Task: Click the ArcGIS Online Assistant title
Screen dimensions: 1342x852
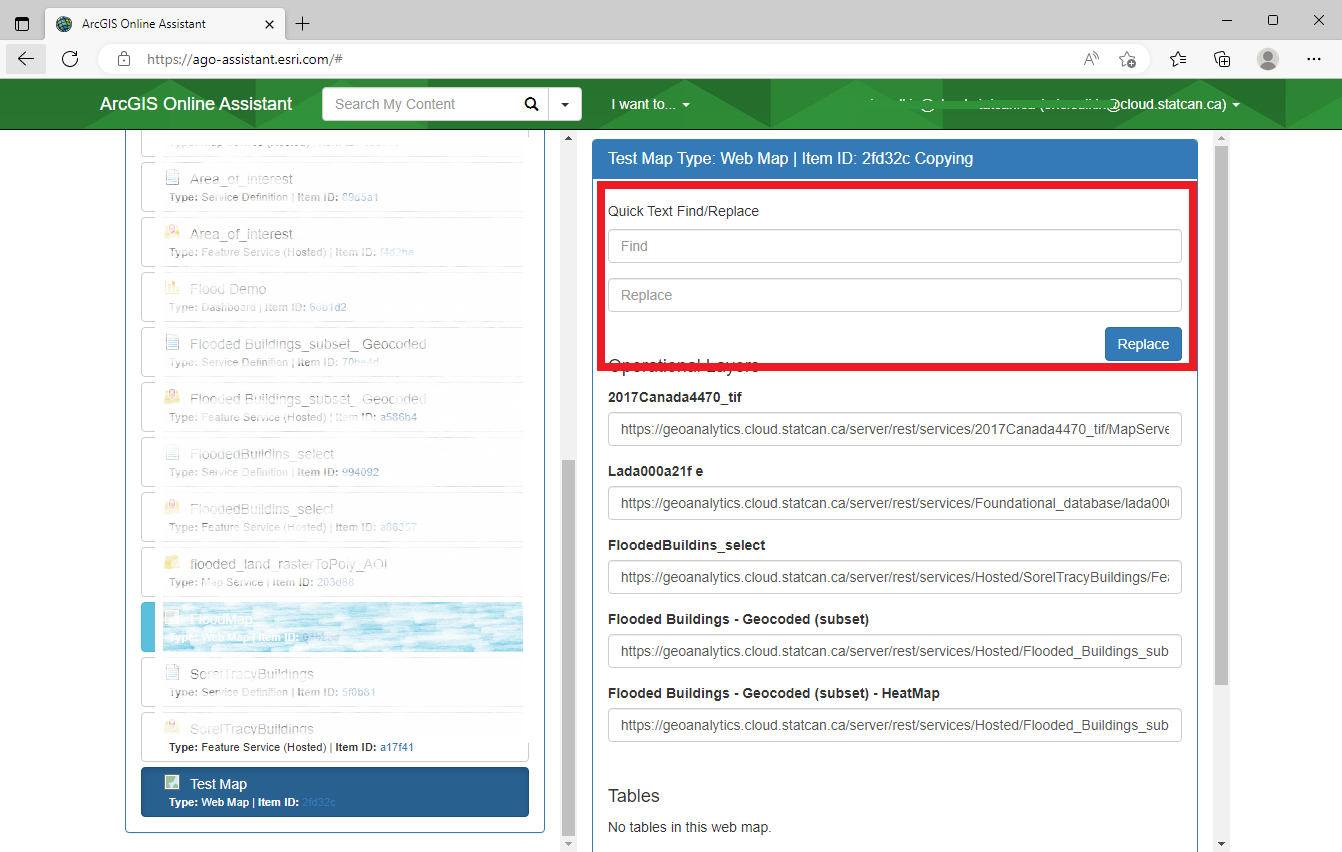Action: point(196,104)
